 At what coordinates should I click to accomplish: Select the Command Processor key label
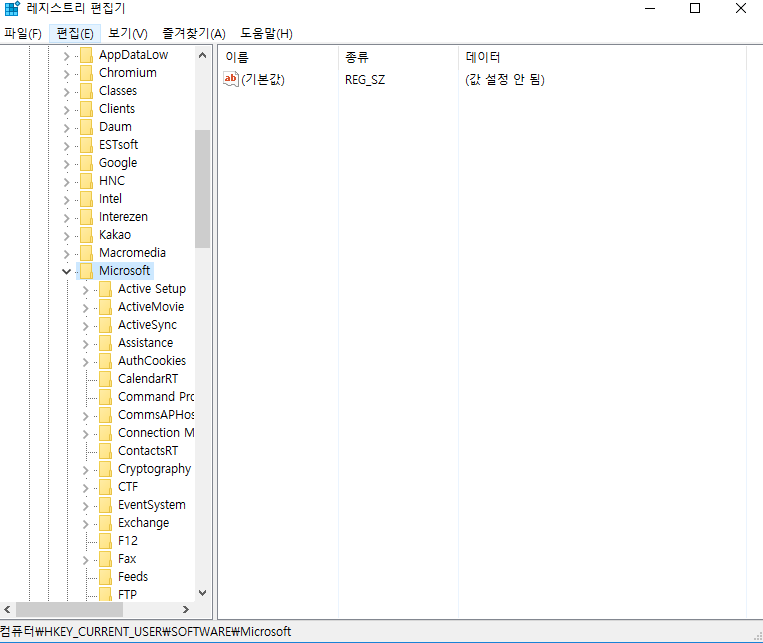tap(156, 397)
